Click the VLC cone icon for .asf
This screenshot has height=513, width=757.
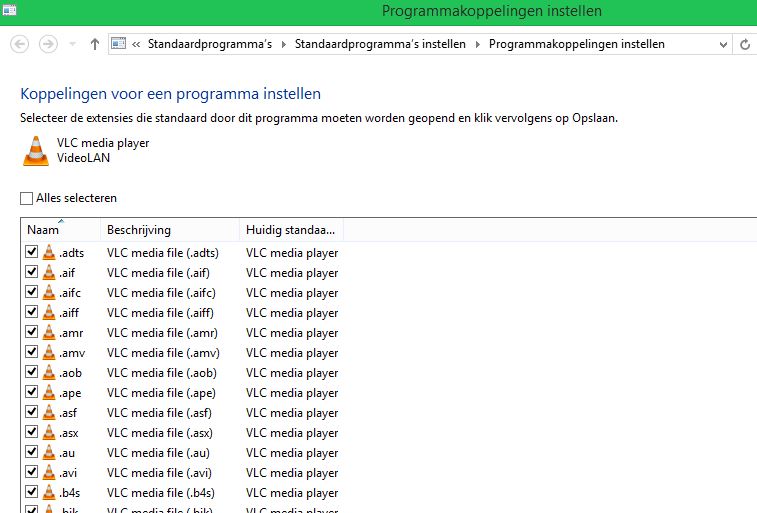(x=49, y=413)
